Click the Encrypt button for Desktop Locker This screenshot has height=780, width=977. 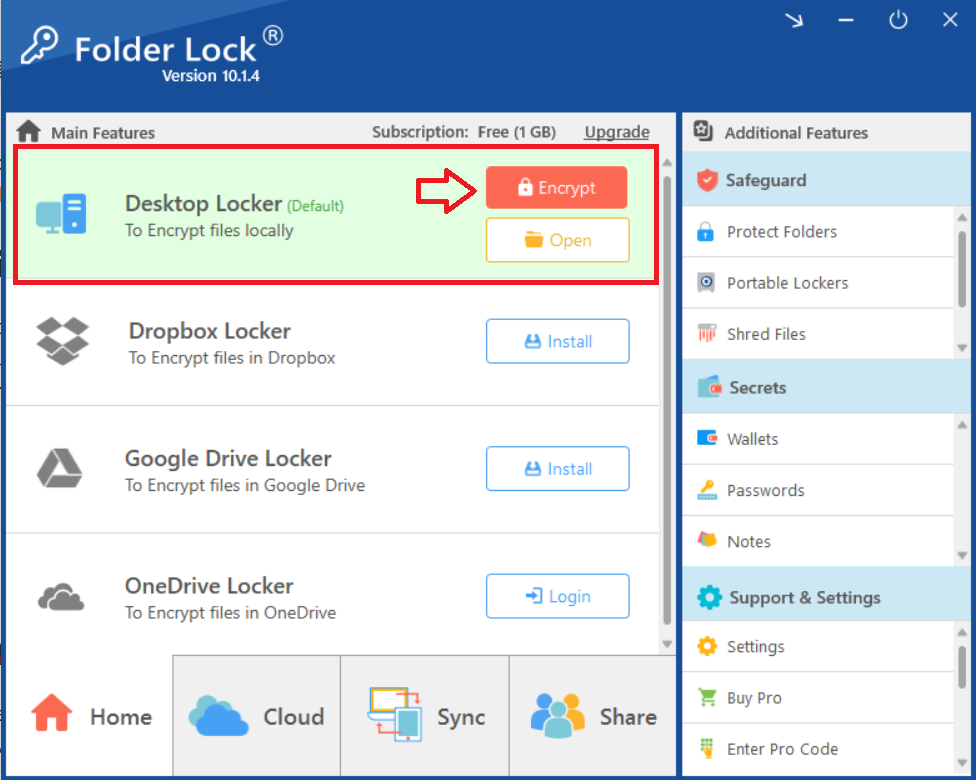tap(556, 188)
